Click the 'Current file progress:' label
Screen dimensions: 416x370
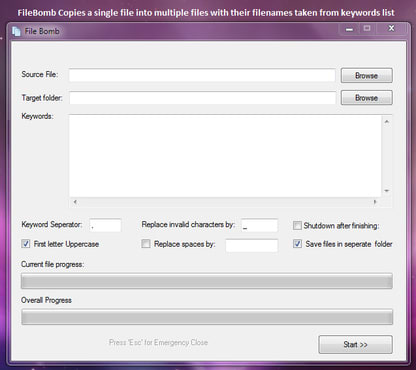[52, 264]
